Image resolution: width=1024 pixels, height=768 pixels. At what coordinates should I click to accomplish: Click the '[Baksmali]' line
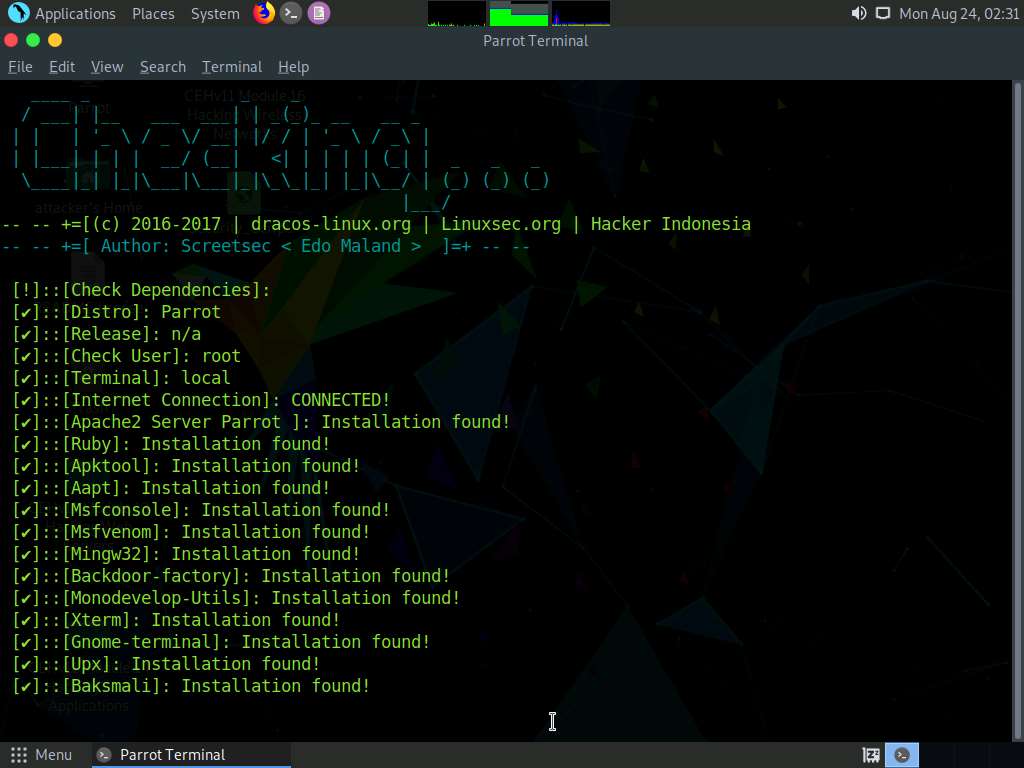point(191,686)
